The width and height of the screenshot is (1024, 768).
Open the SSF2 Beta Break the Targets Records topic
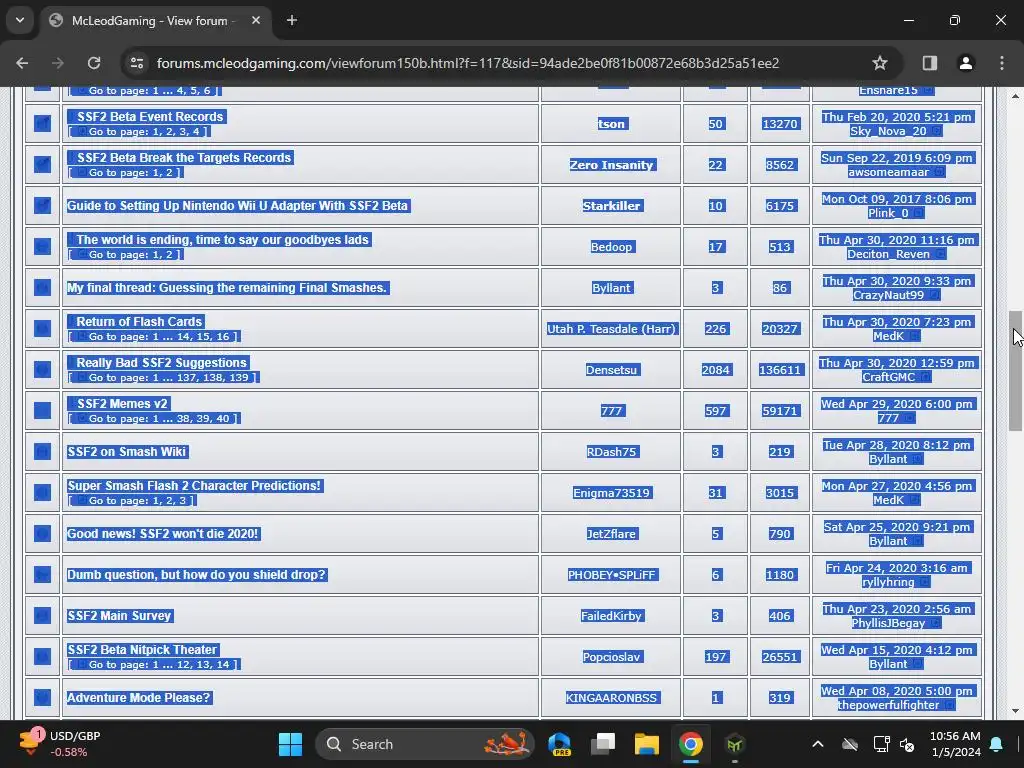(184, 157)
